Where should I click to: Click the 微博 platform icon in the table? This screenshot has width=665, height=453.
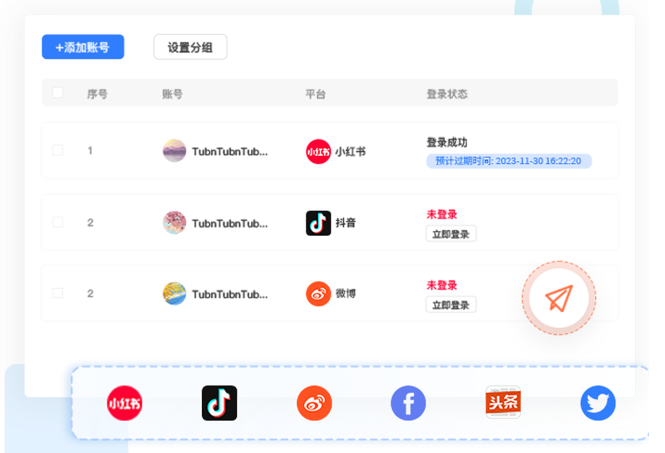[x=318, y=294]
